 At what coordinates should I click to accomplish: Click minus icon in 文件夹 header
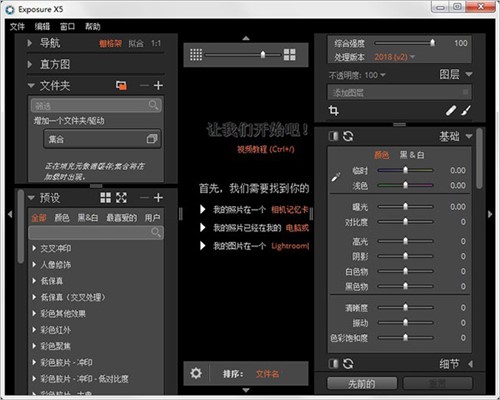tap(144, 86)
